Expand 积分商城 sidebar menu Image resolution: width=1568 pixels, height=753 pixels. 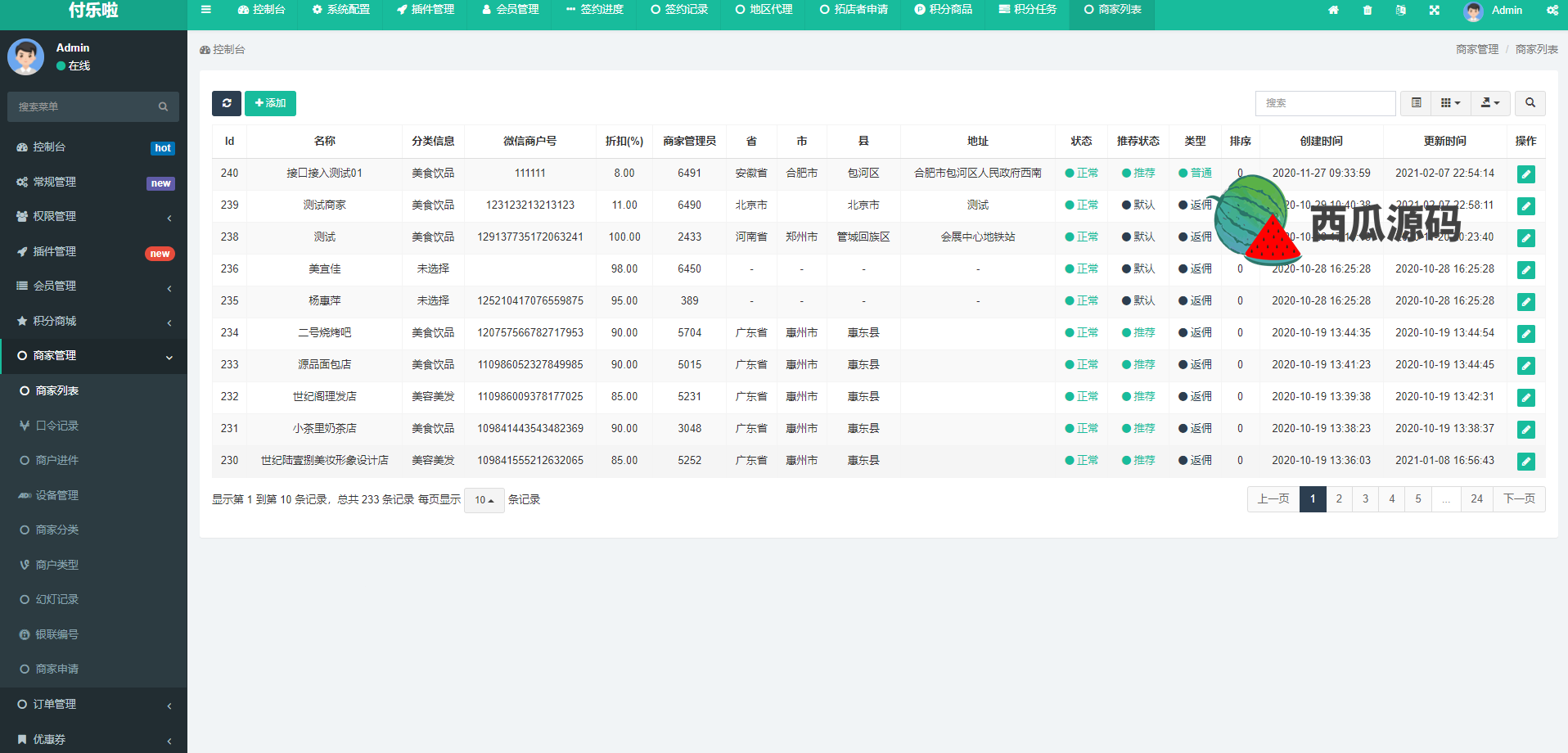(x=93, y=322)
